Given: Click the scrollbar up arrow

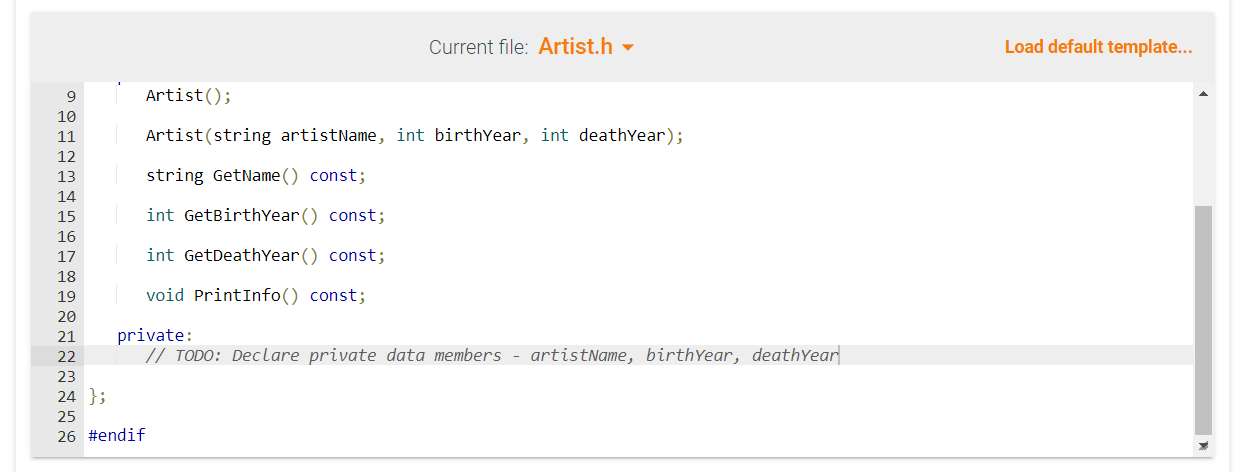Looking at the screenshot, I should [x=1203, y=95].
